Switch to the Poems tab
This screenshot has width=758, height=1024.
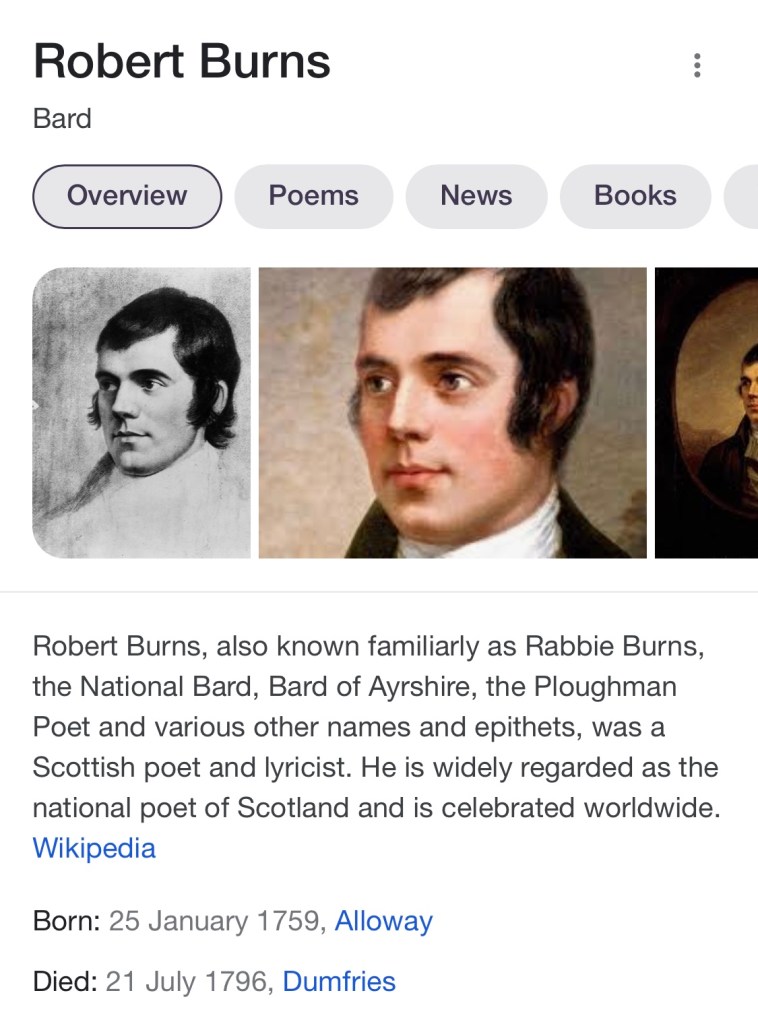coord(313,196)
